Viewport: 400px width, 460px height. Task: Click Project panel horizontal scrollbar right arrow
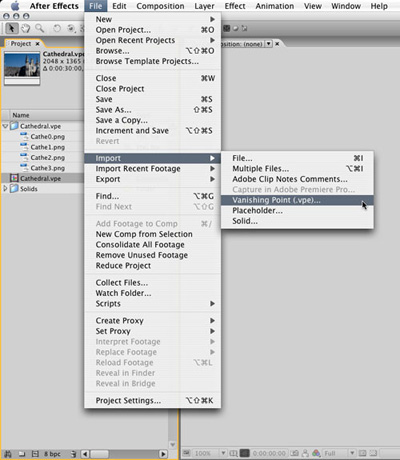[x=163, y=454]
